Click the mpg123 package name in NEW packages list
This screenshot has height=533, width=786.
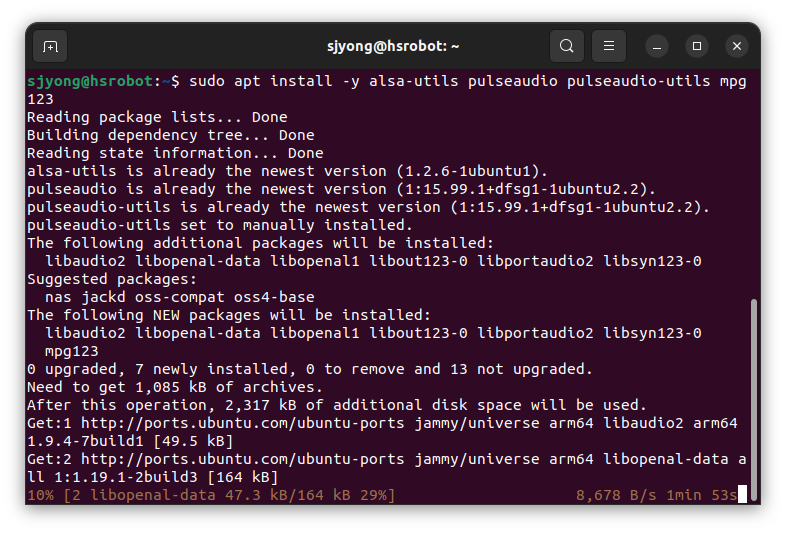click(72, 351)
